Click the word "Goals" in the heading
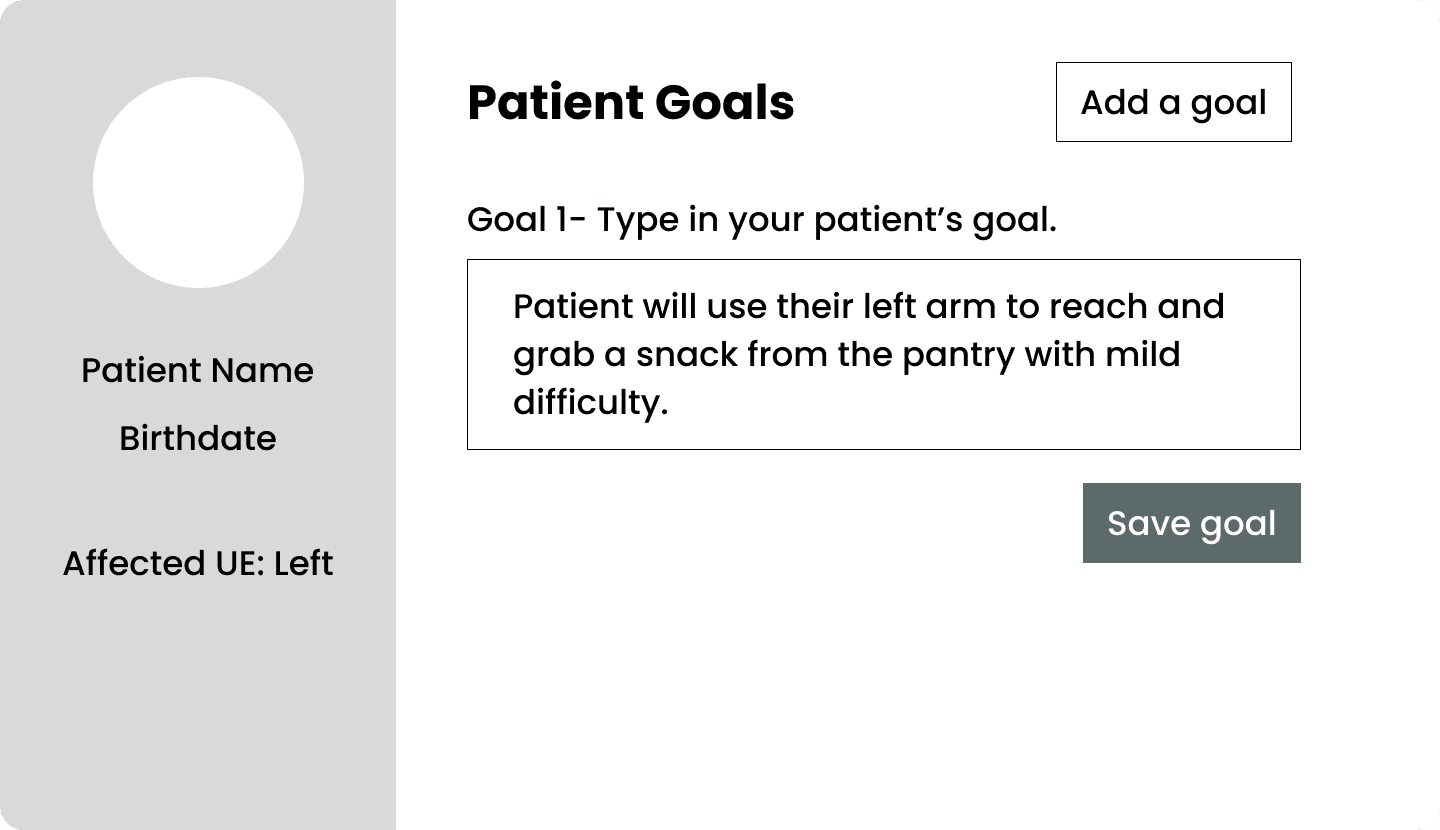1440x830 pixels. click(725, 102)
